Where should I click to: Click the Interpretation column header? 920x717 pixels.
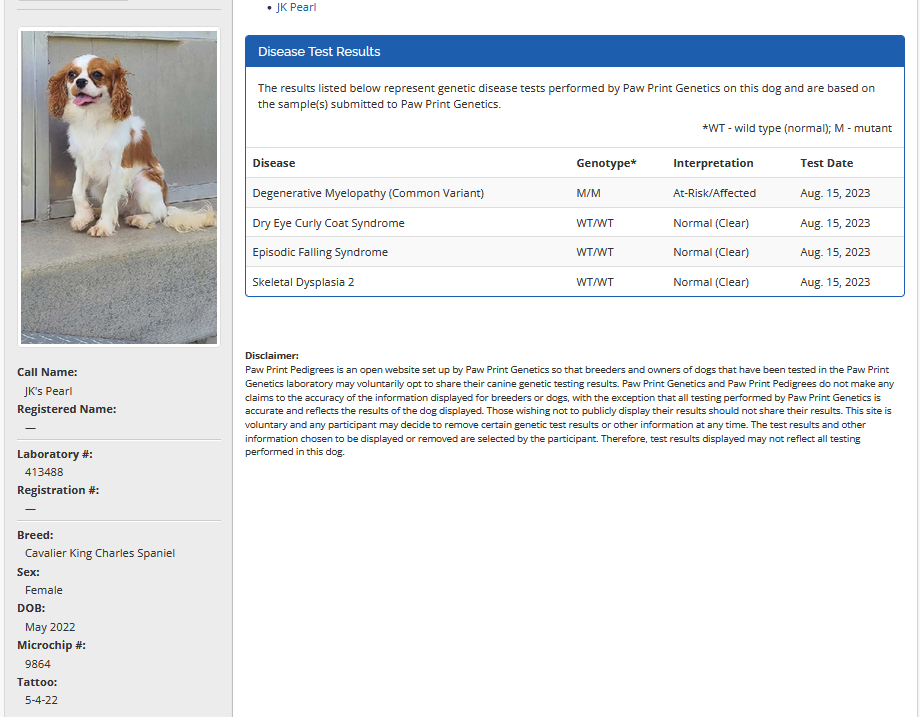pyautogui.click(x=713, y=163)
